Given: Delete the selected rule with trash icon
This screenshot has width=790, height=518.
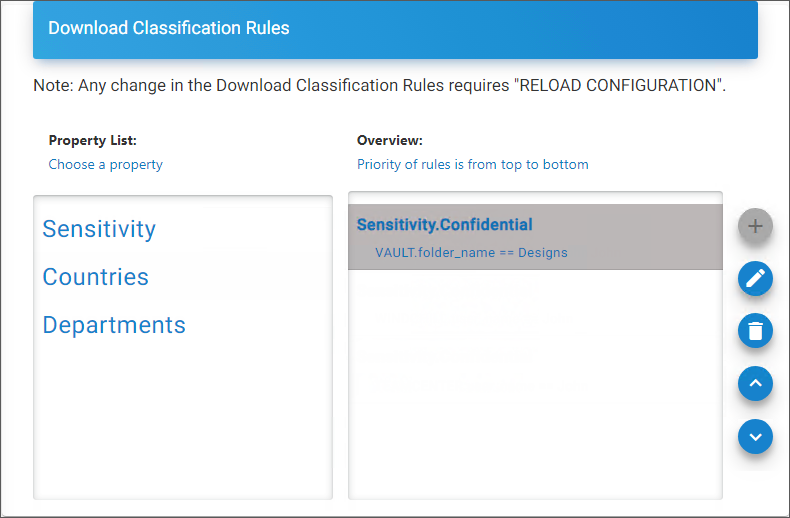Looking at the screenshot, I should pyautogui.click(x=755, y=330).
